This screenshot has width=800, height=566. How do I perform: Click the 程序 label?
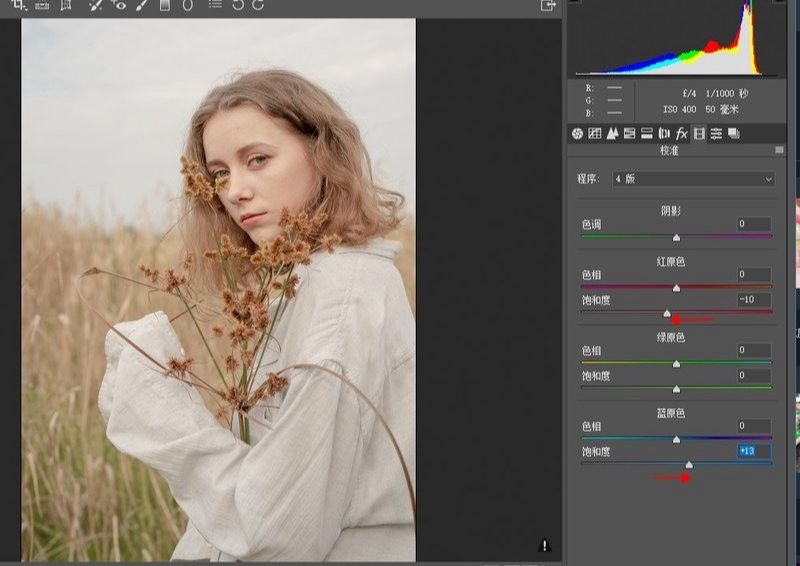[588, 179]
